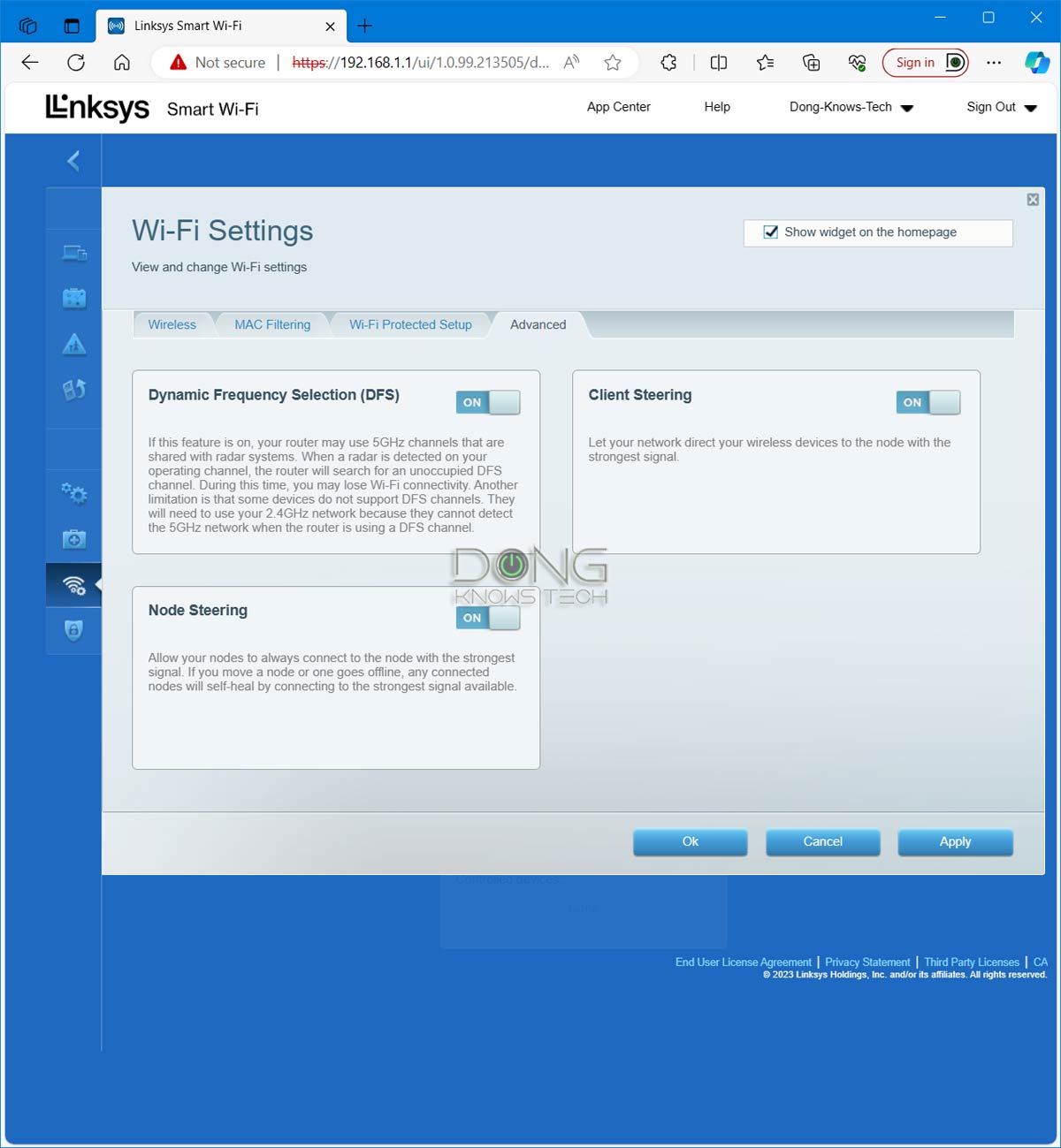Switch to the Wireless tab
The height and width of the screenshot is (1148, 1061).
pos(172,324)
